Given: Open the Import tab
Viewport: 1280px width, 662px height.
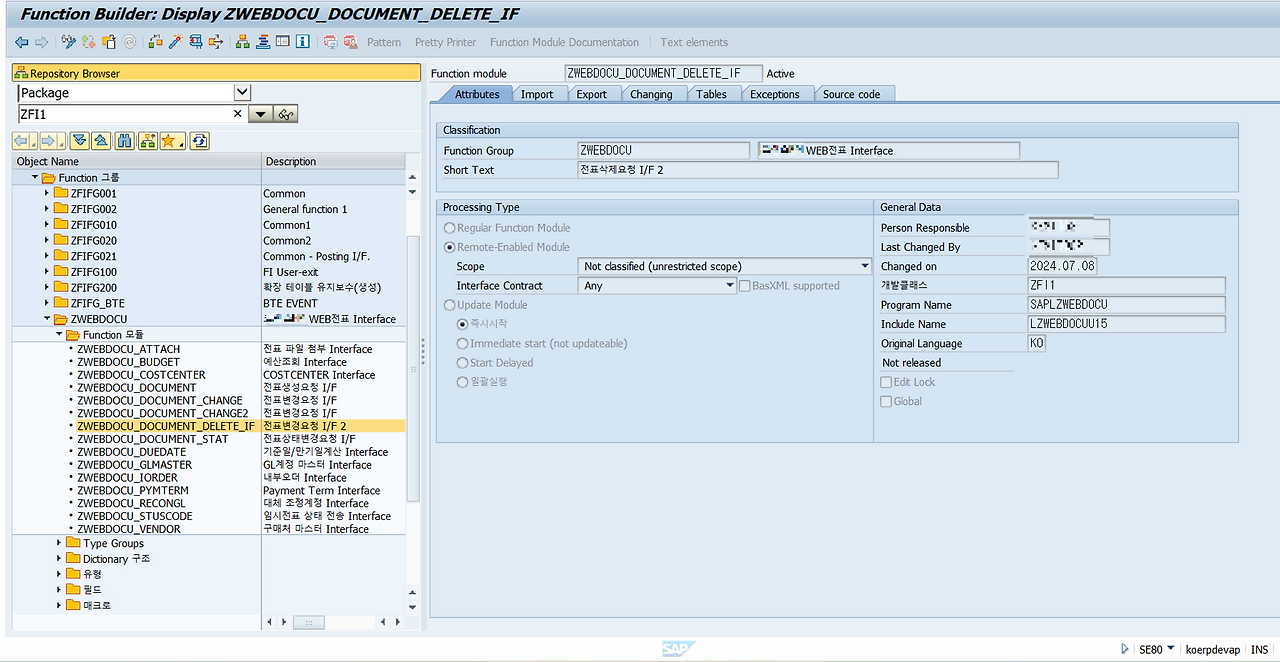Looking at the screenshot, I should (x=539, y=93).
